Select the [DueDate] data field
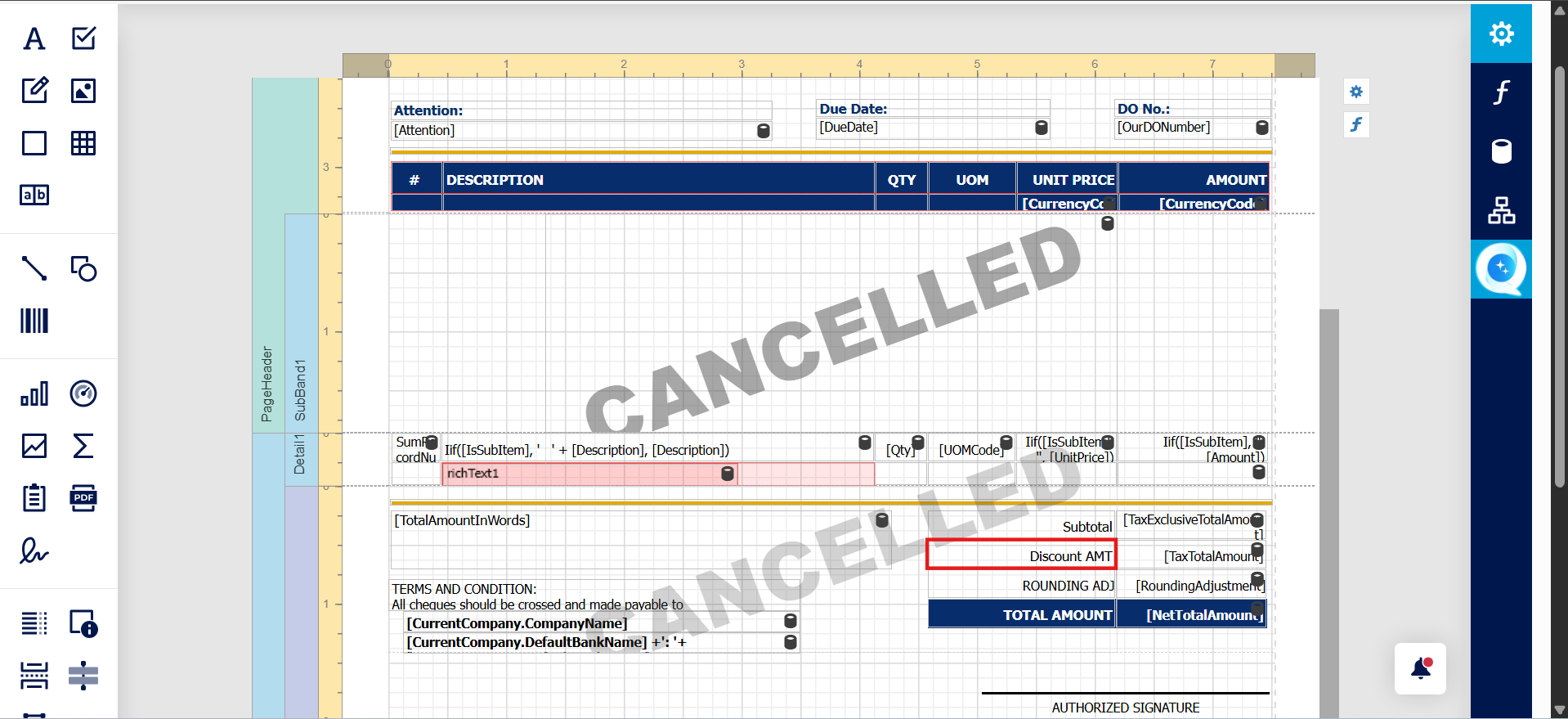Screen dimensions: 1568x719 click(933, 128)
